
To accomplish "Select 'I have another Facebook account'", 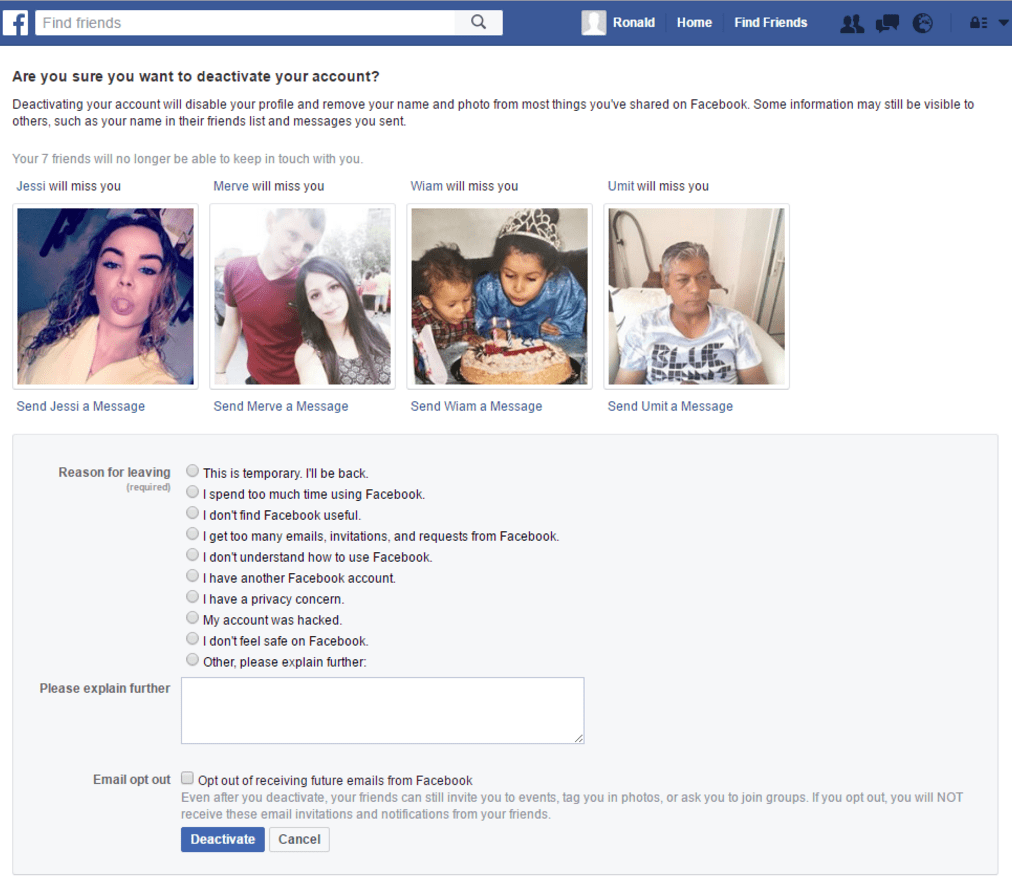I will [192, 575].
